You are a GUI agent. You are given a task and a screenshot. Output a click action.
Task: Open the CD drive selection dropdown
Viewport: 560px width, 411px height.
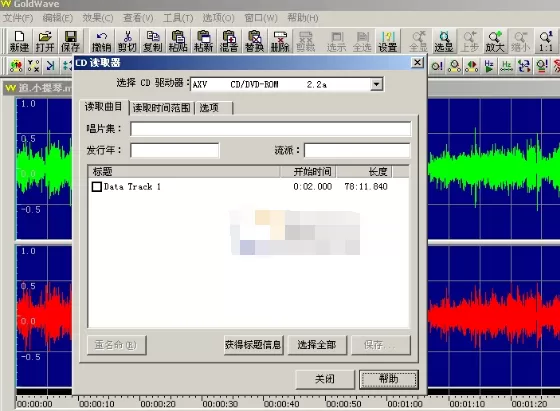tap(376, 85)
